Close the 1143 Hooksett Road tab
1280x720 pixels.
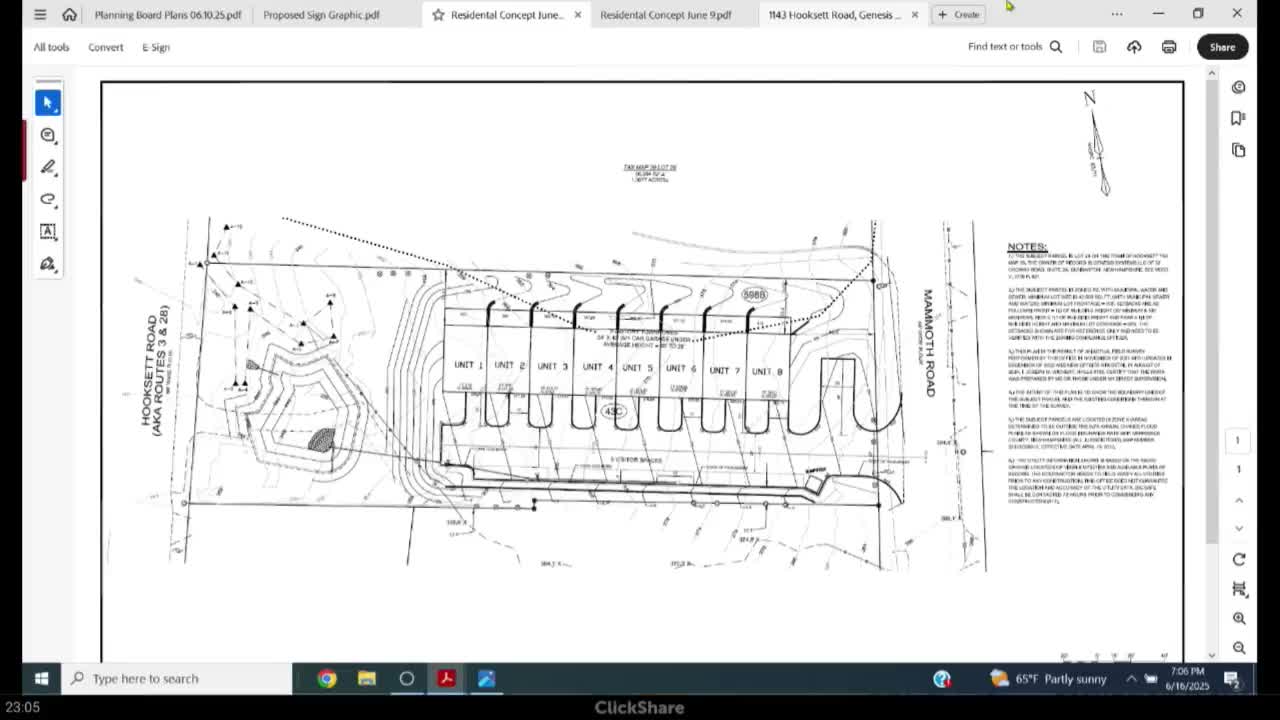pyautogui.click(x=914, y=15)
